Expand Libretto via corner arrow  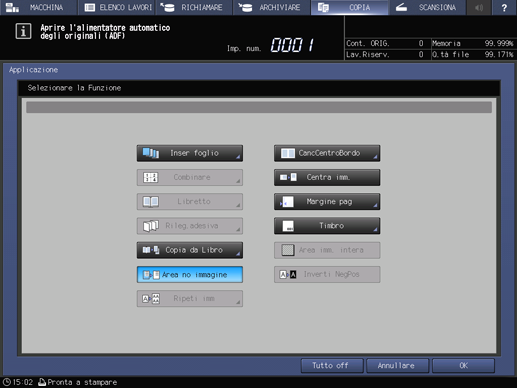238,205
